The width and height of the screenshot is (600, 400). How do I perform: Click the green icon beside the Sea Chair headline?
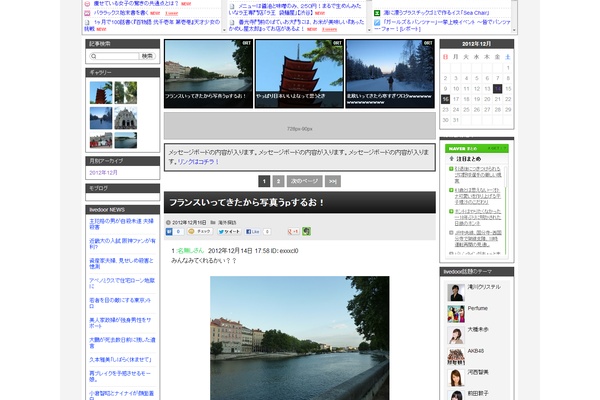pos(377,13)
